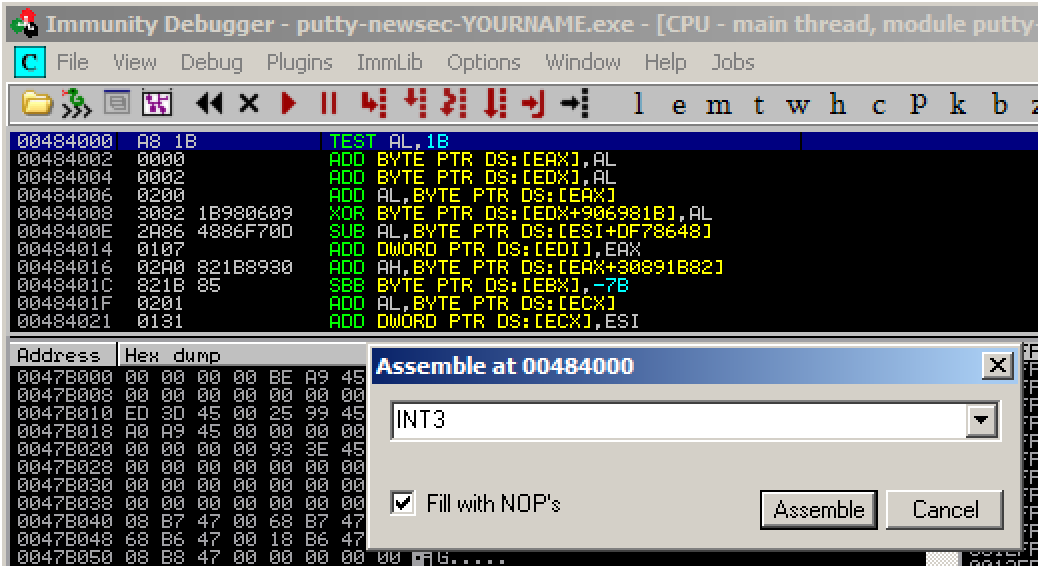Click dump address 0047B028

65,467
